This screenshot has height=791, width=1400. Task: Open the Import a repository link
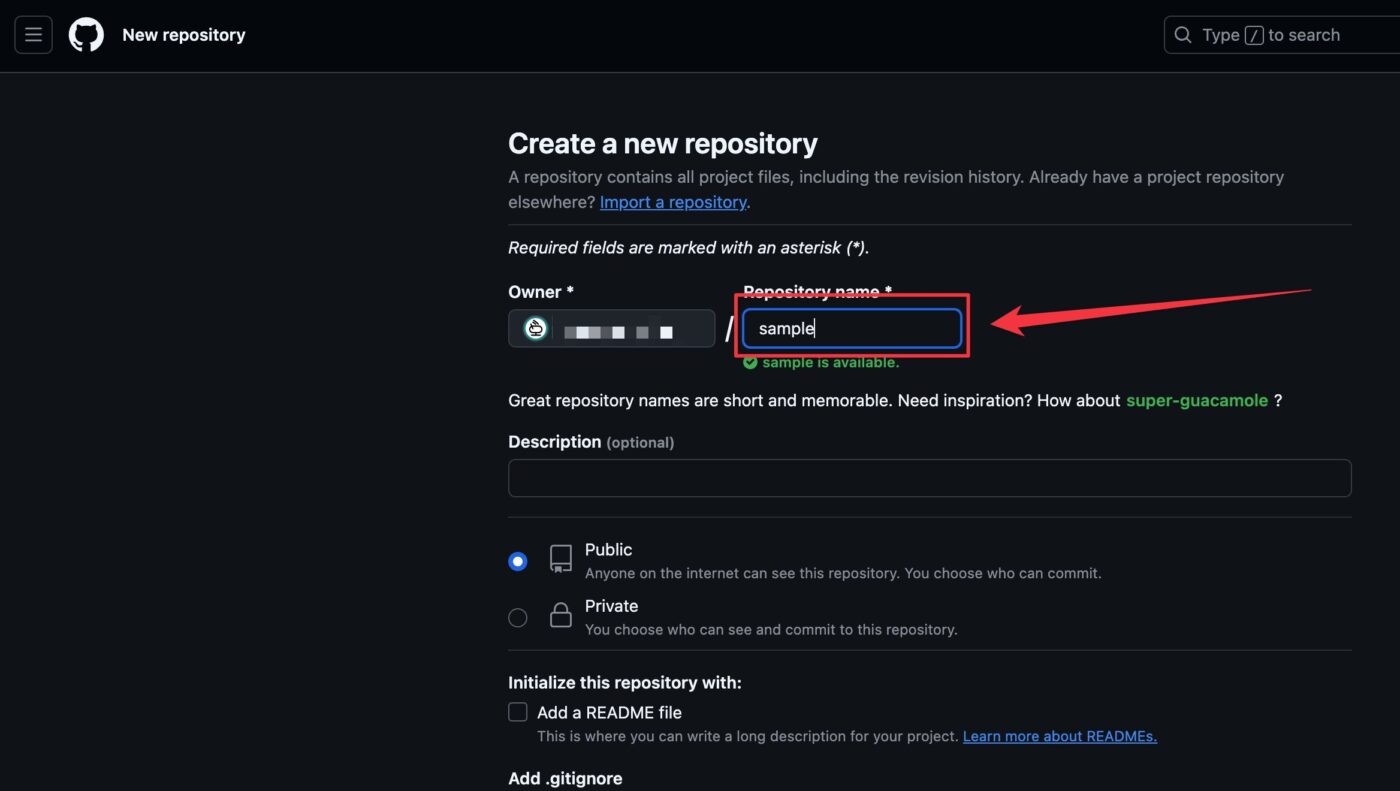[673, 202]
